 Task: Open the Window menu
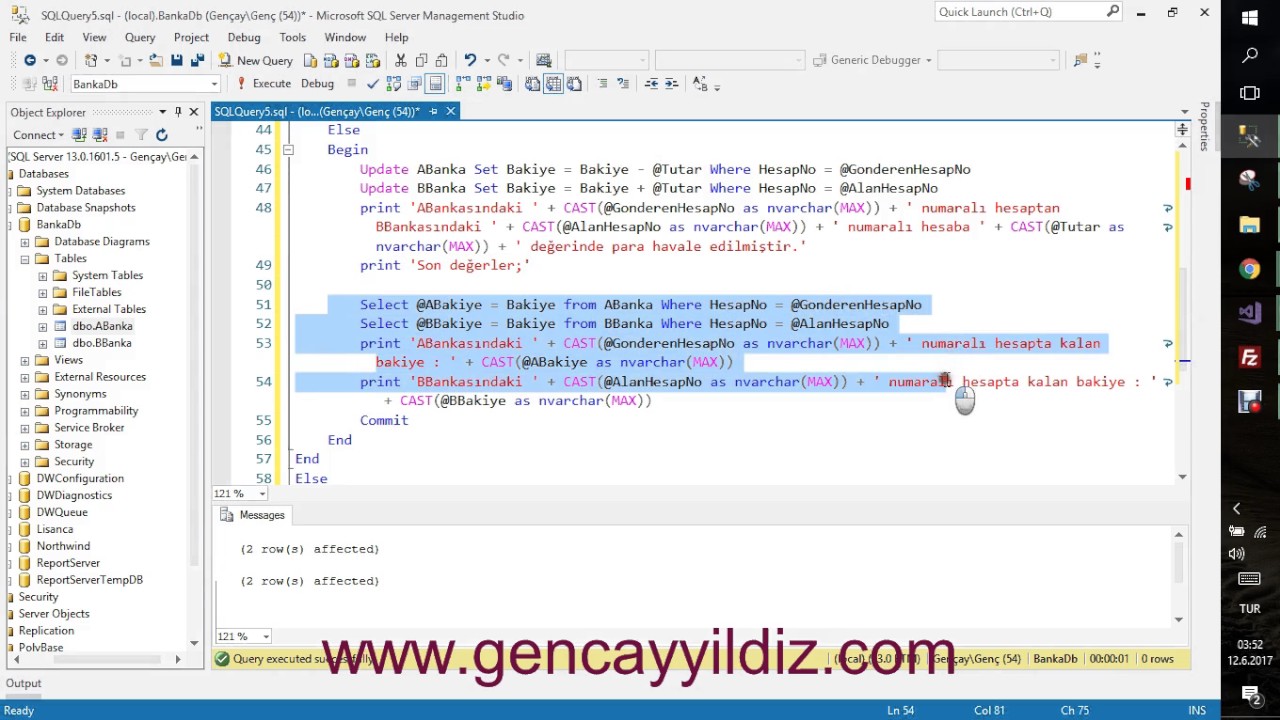[345, 37]
